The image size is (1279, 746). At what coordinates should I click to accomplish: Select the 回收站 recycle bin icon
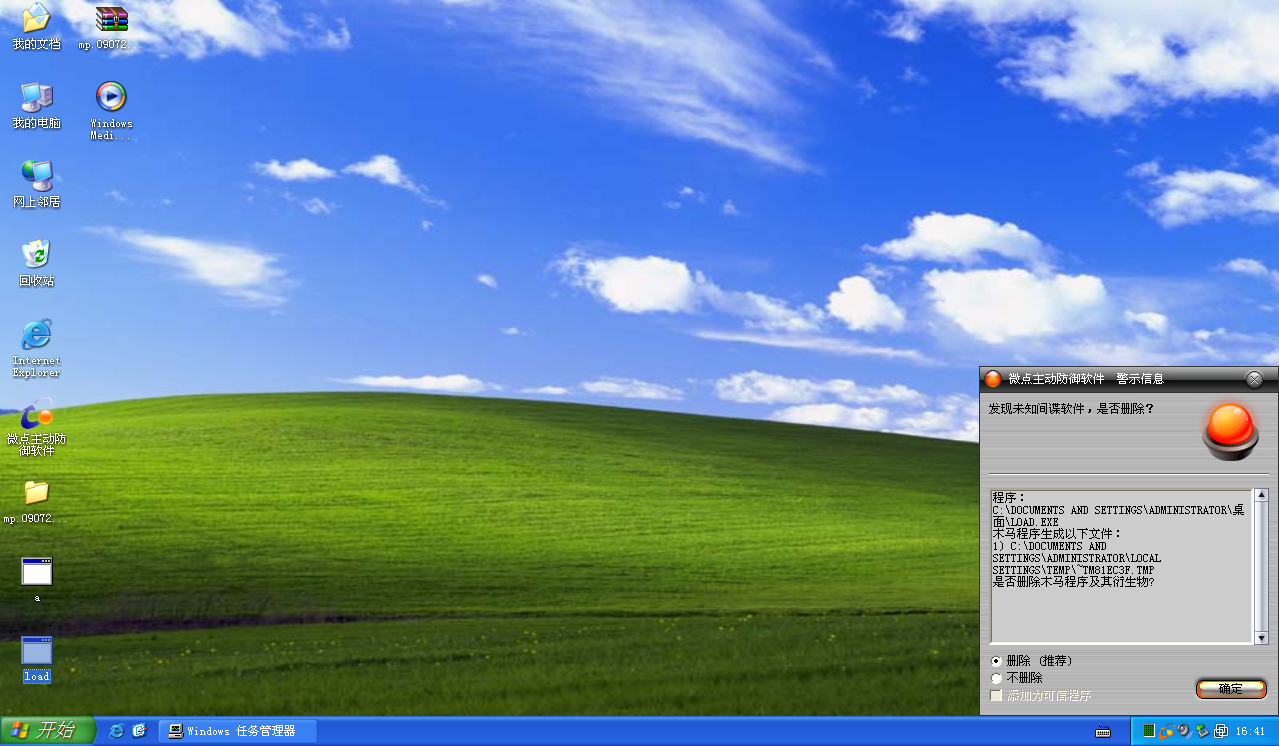click(36, 263)
